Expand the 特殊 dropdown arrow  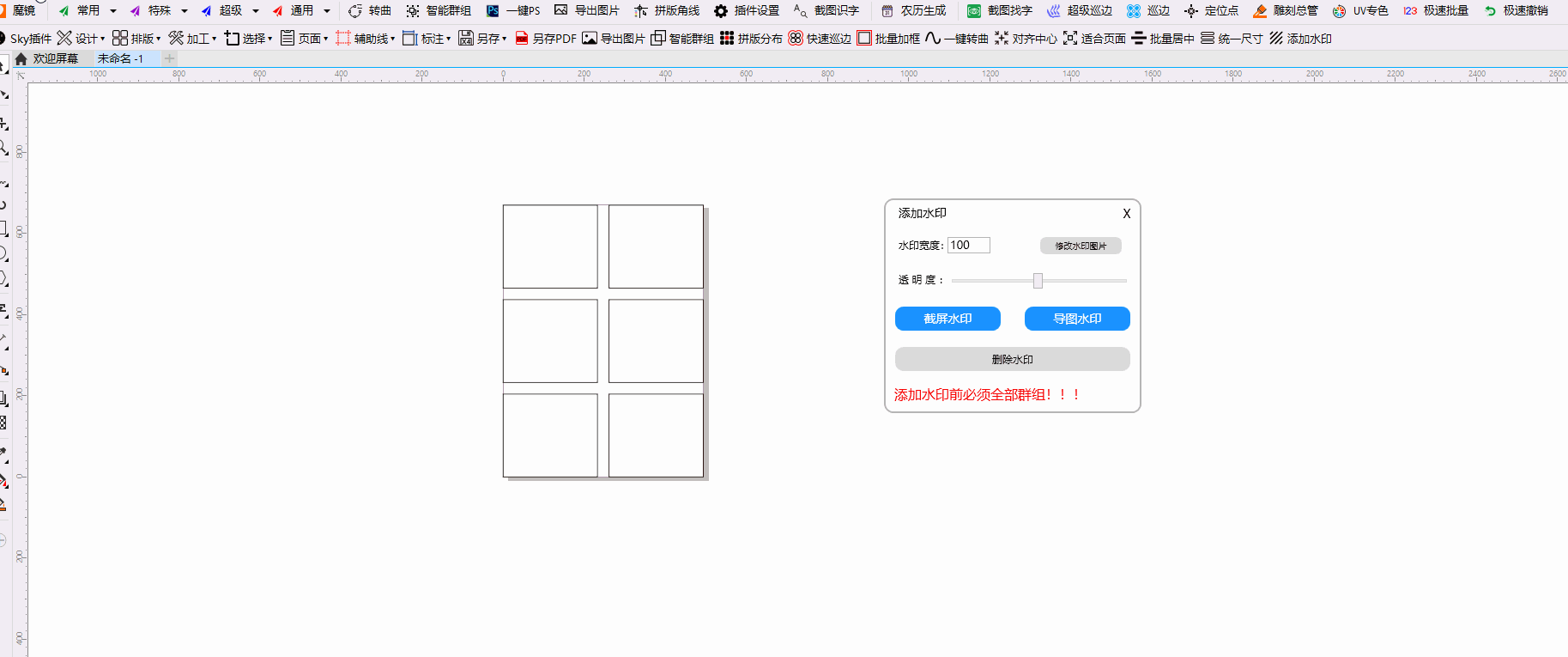click(x=184, y=11)
